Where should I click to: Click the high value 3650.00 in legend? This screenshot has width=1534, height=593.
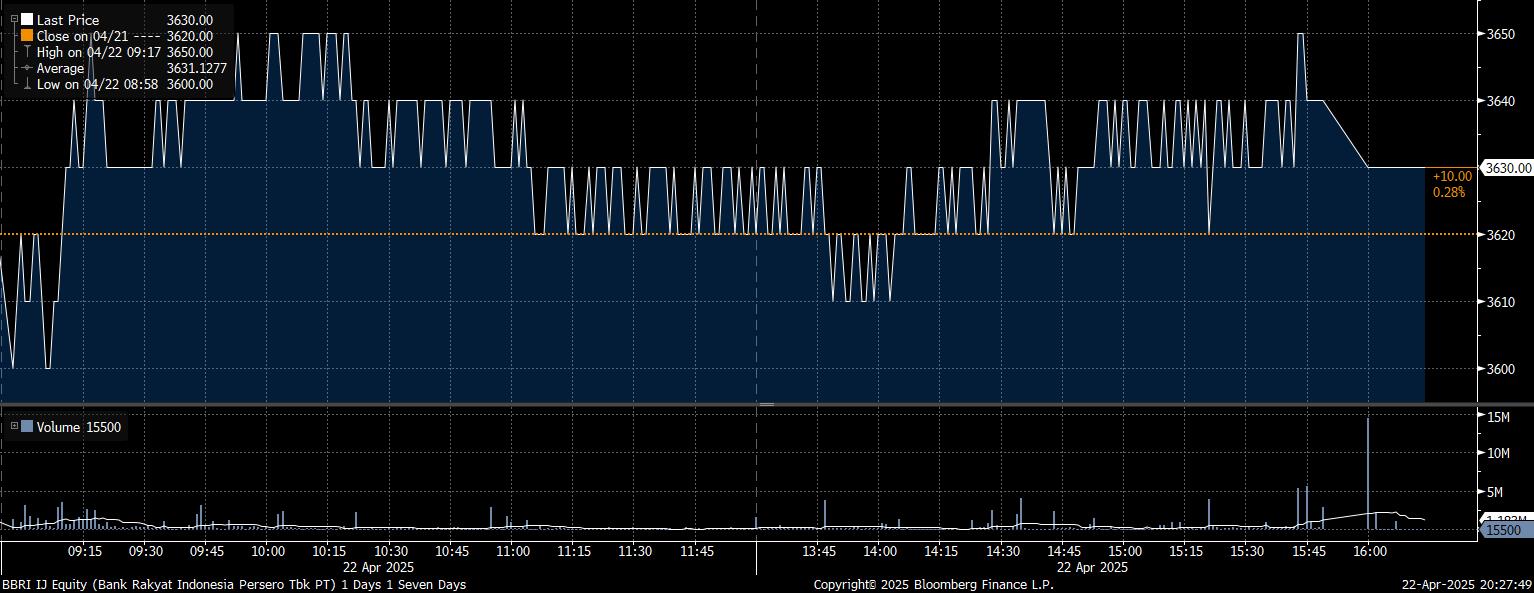pos(190,52)
